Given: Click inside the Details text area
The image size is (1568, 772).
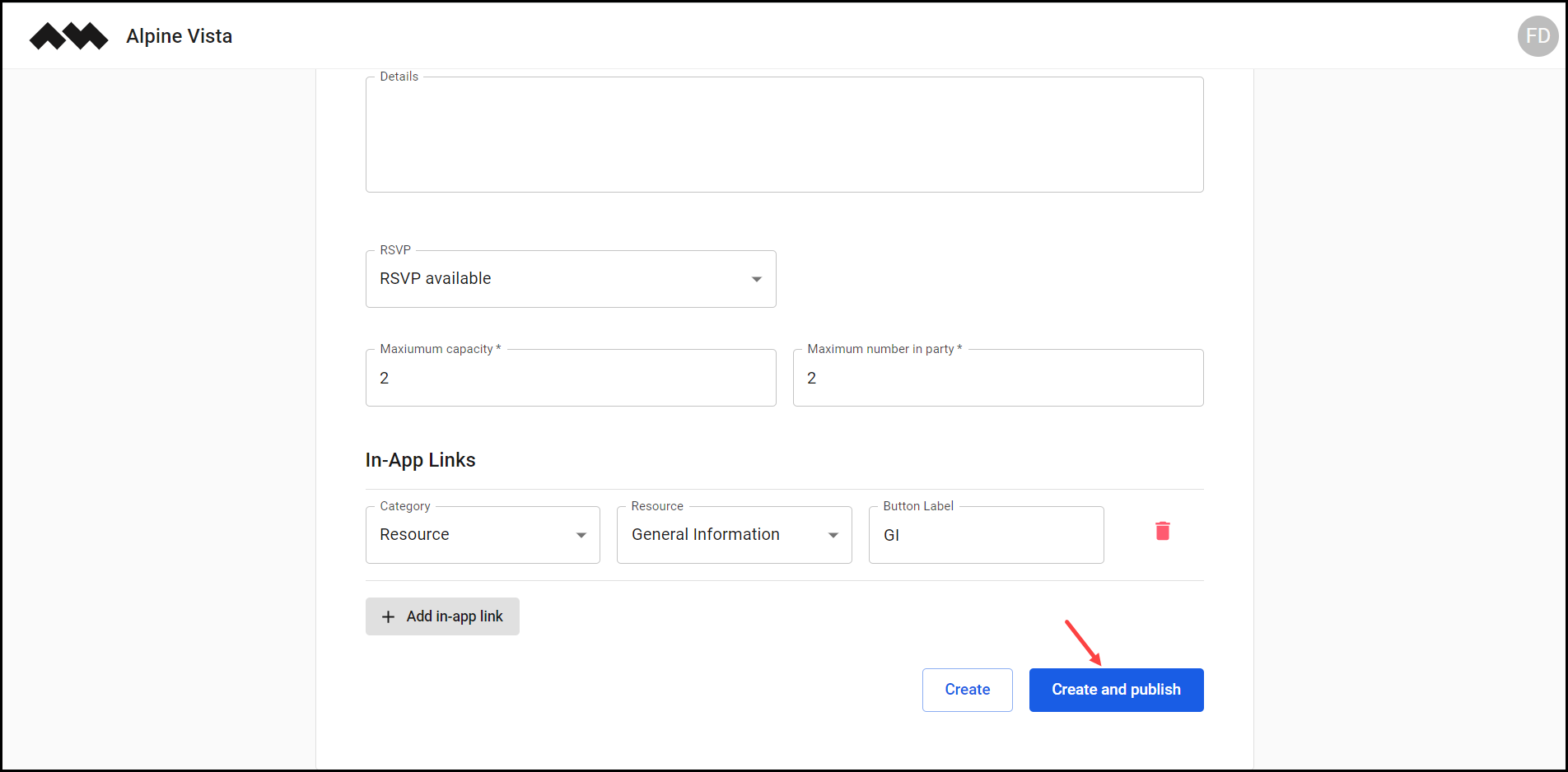Looking at the screenshot, I should 784,133.
